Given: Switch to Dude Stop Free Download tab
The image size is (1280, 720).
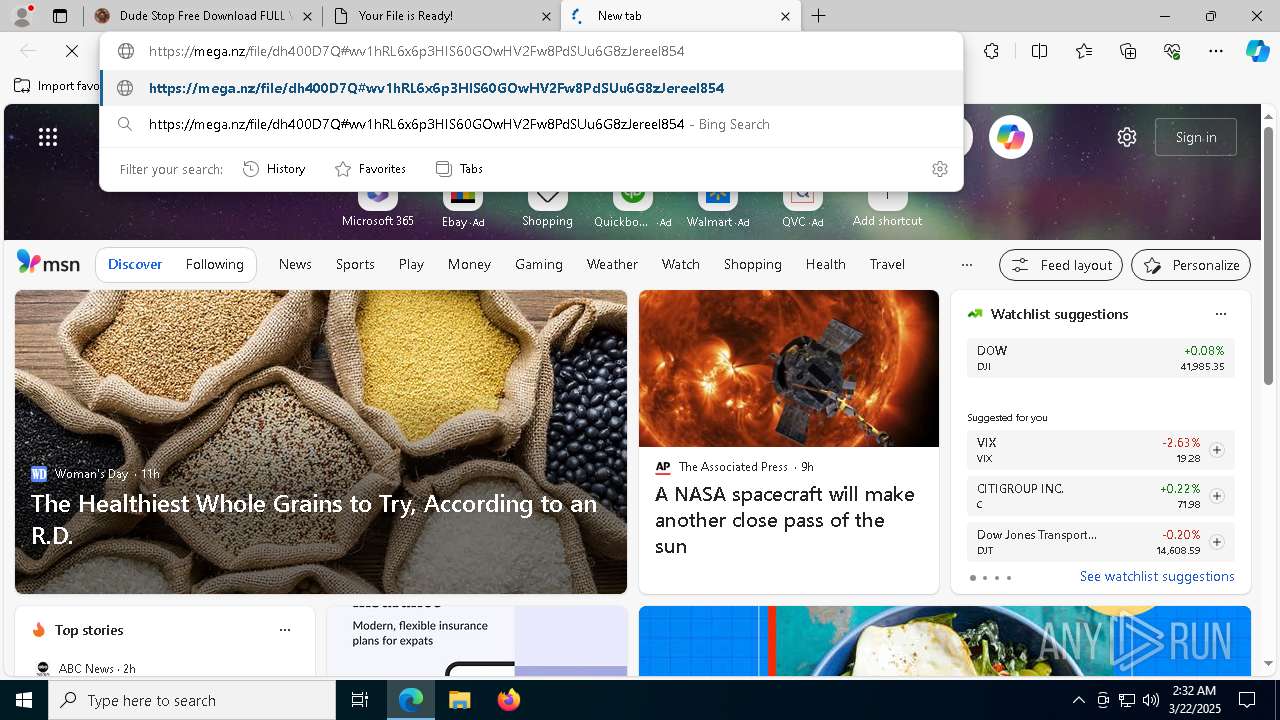Looking at the screenshot, I should [201, 16].
